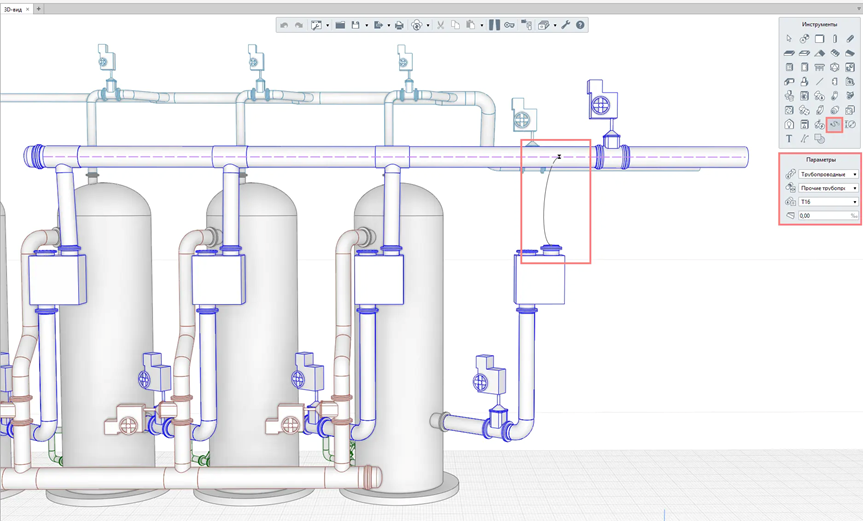Select the arrow selection tool
Viewport: 863px width, 521px height.
[789, 39]
